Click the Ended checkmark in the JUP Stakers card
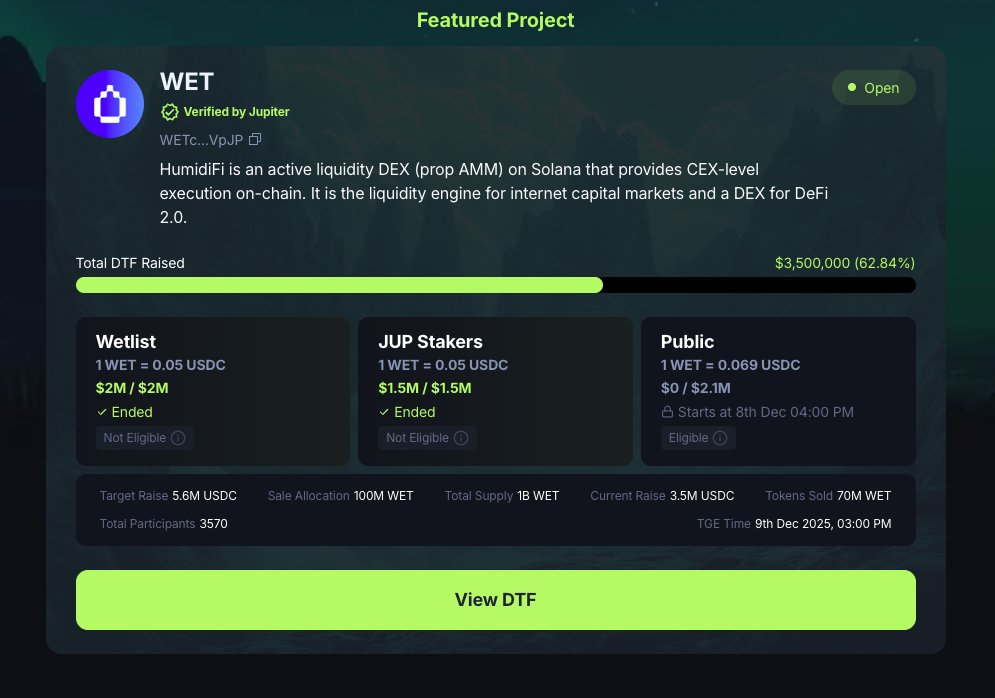 (x=385, y=412)
